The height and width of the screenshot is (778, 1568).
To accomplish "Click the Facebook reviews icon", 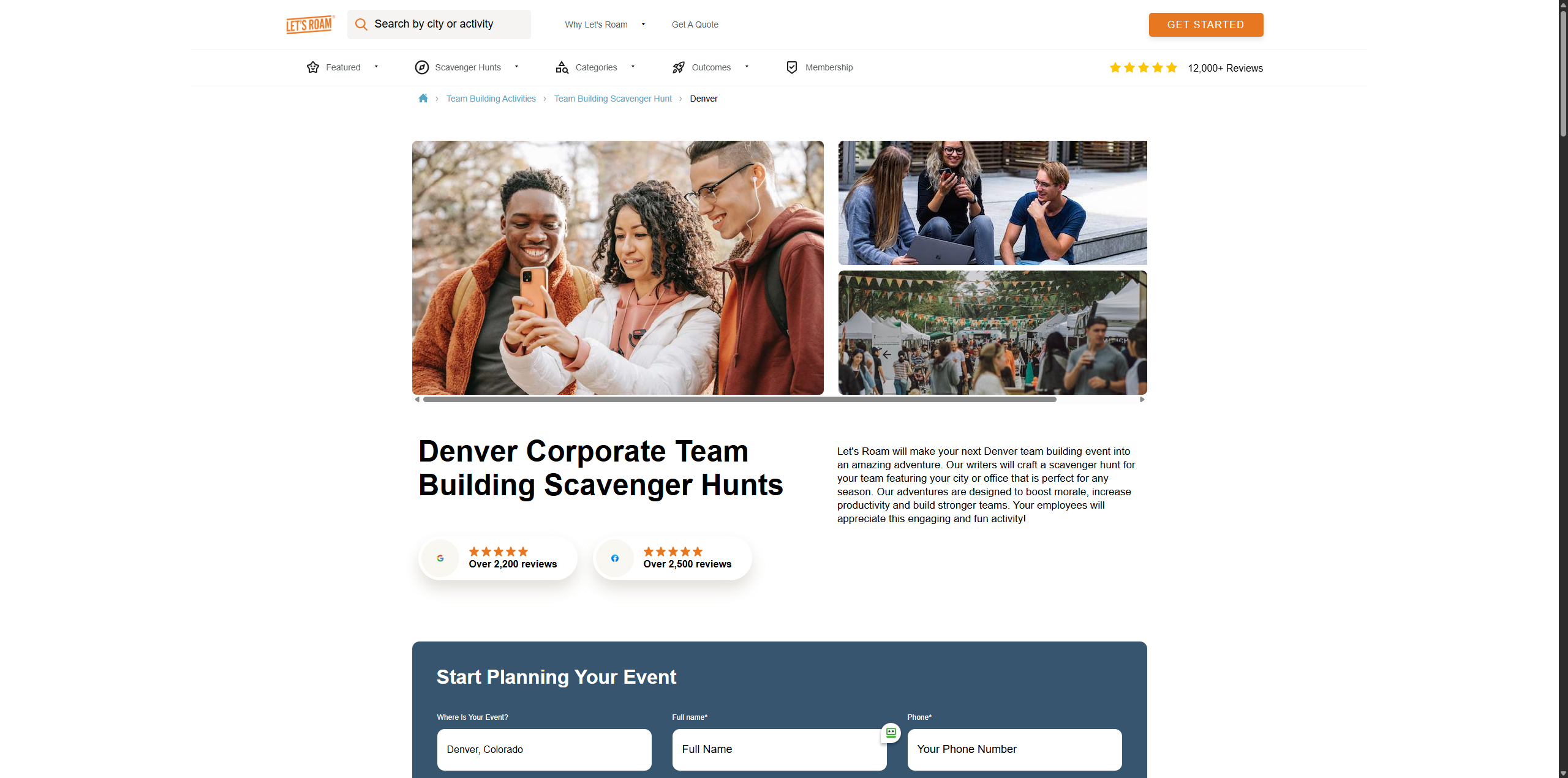I will [x=615, y=558].
